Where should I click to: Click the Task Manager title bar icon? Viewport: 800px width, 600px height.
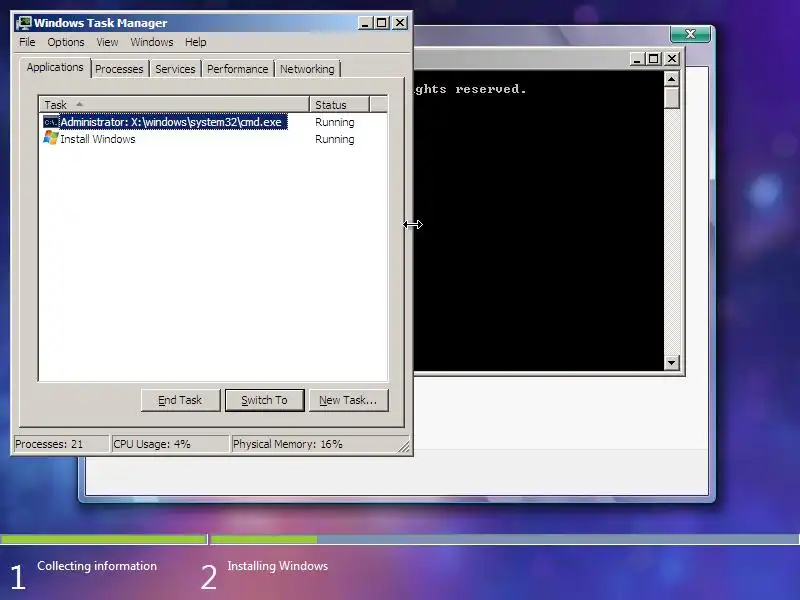click(x=24, y=23)
